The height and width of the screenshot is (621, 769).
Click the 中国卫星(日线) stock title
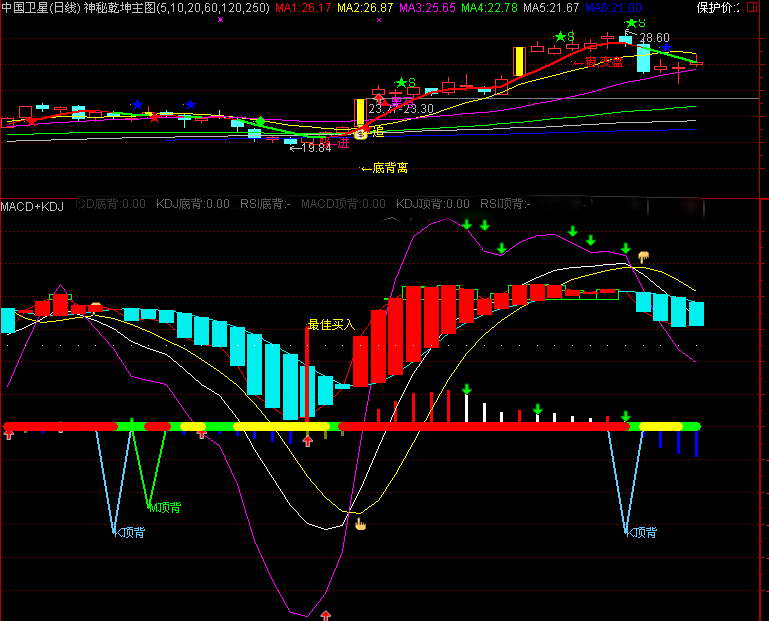(x=41, y=8)
